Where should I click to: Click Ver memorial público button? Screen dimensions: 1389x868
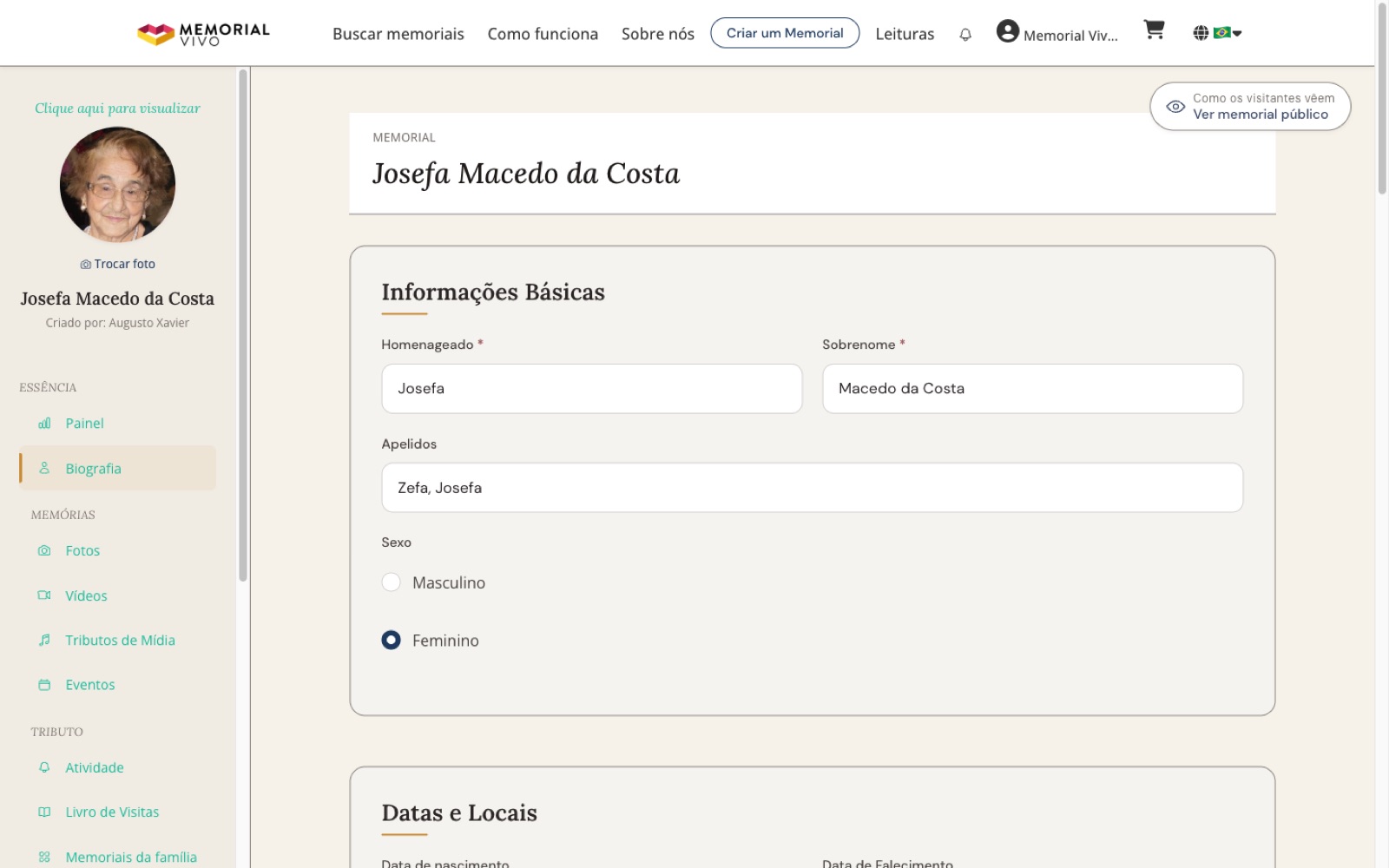[1250, 107]
